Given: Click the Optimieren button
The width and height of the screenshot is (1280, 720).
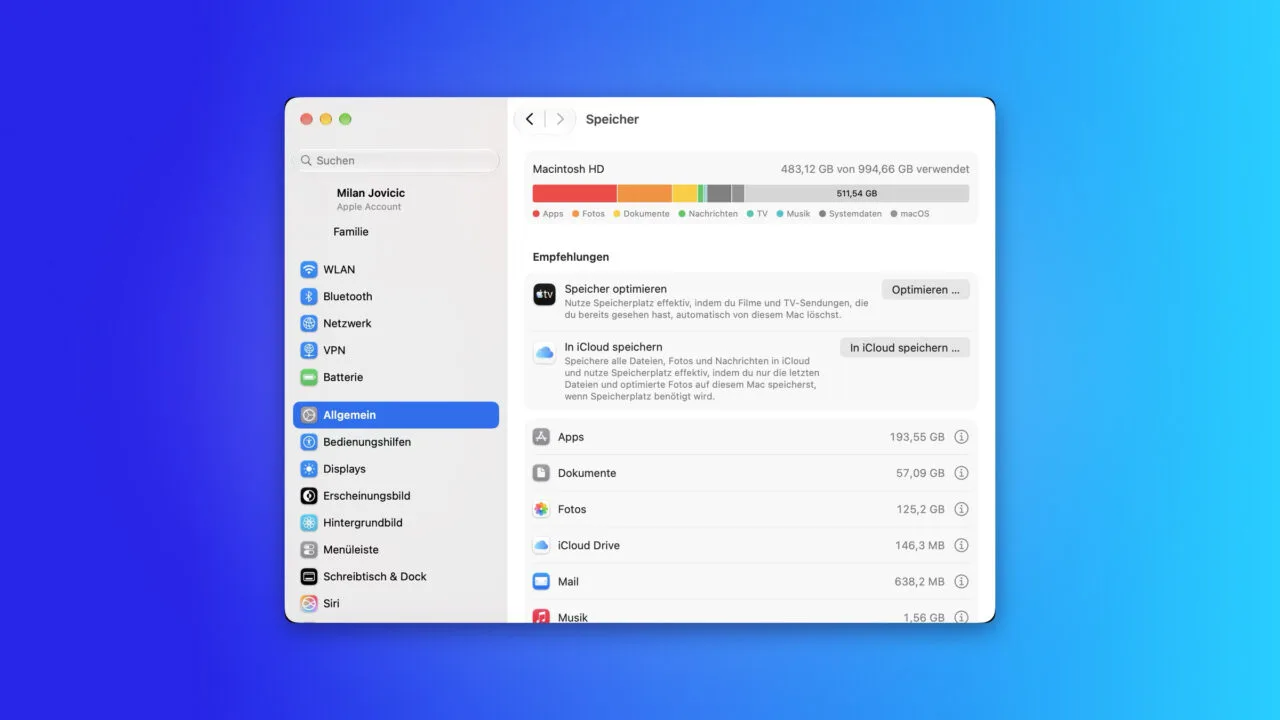Looking at the screenshot, I should coord(925,289).
